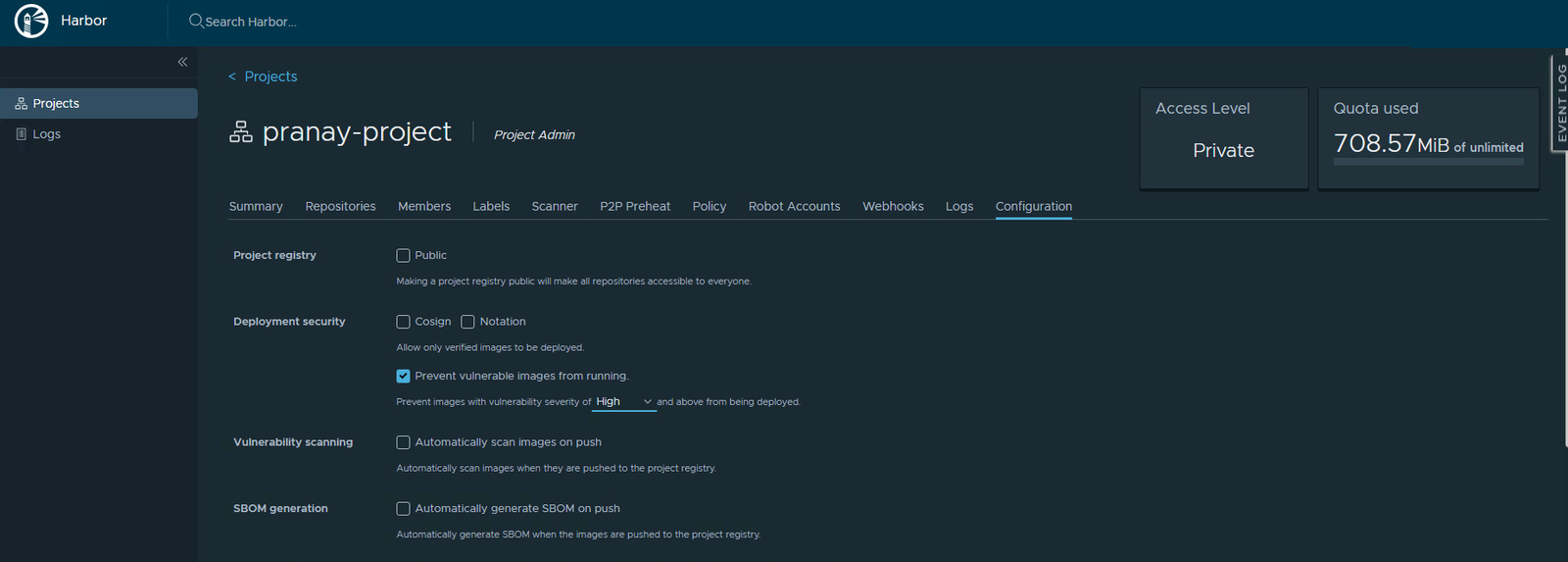Click the Logs sidebar icon
Screen dimensions: 1568x562
click(21, 133)
